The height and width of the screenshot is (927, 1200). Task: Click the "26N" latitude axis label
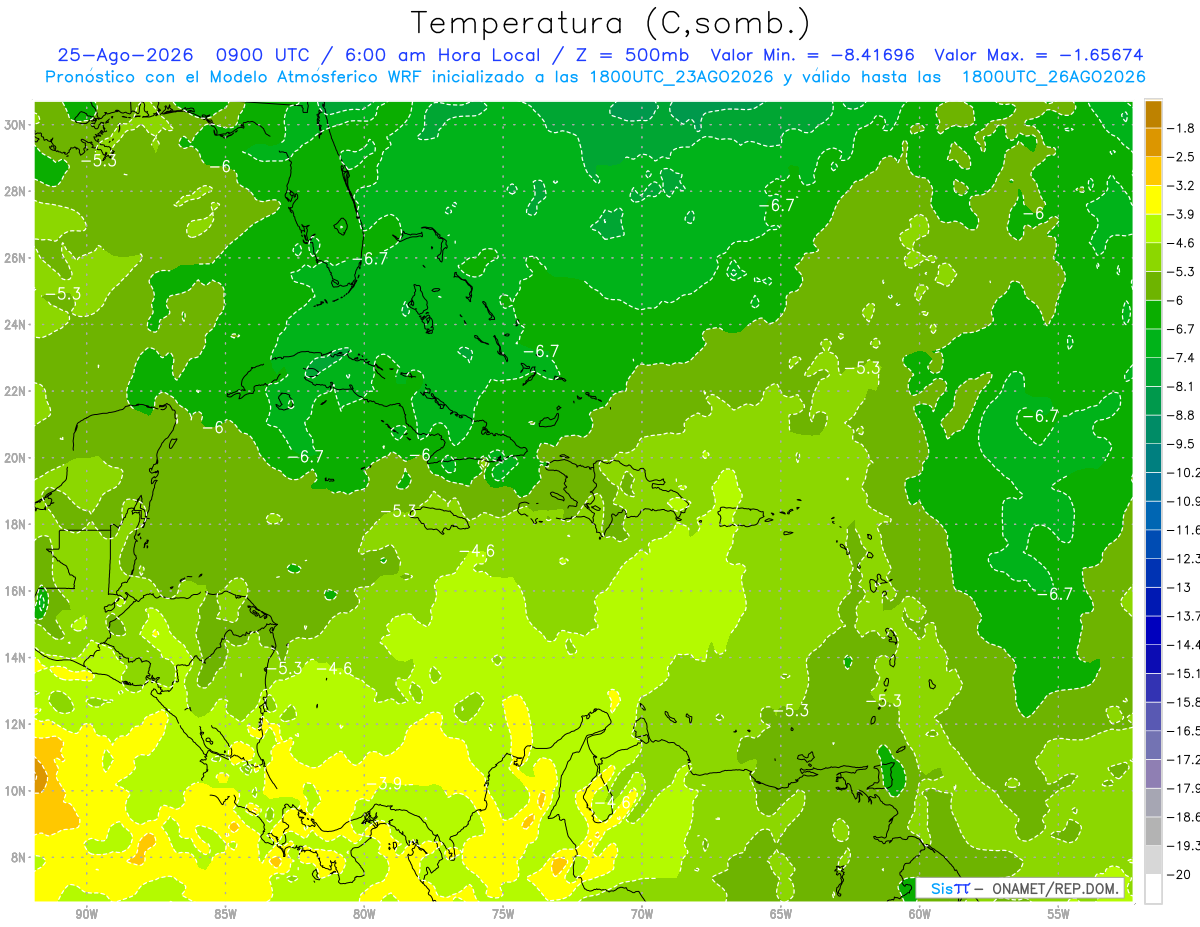coord(17,257)
